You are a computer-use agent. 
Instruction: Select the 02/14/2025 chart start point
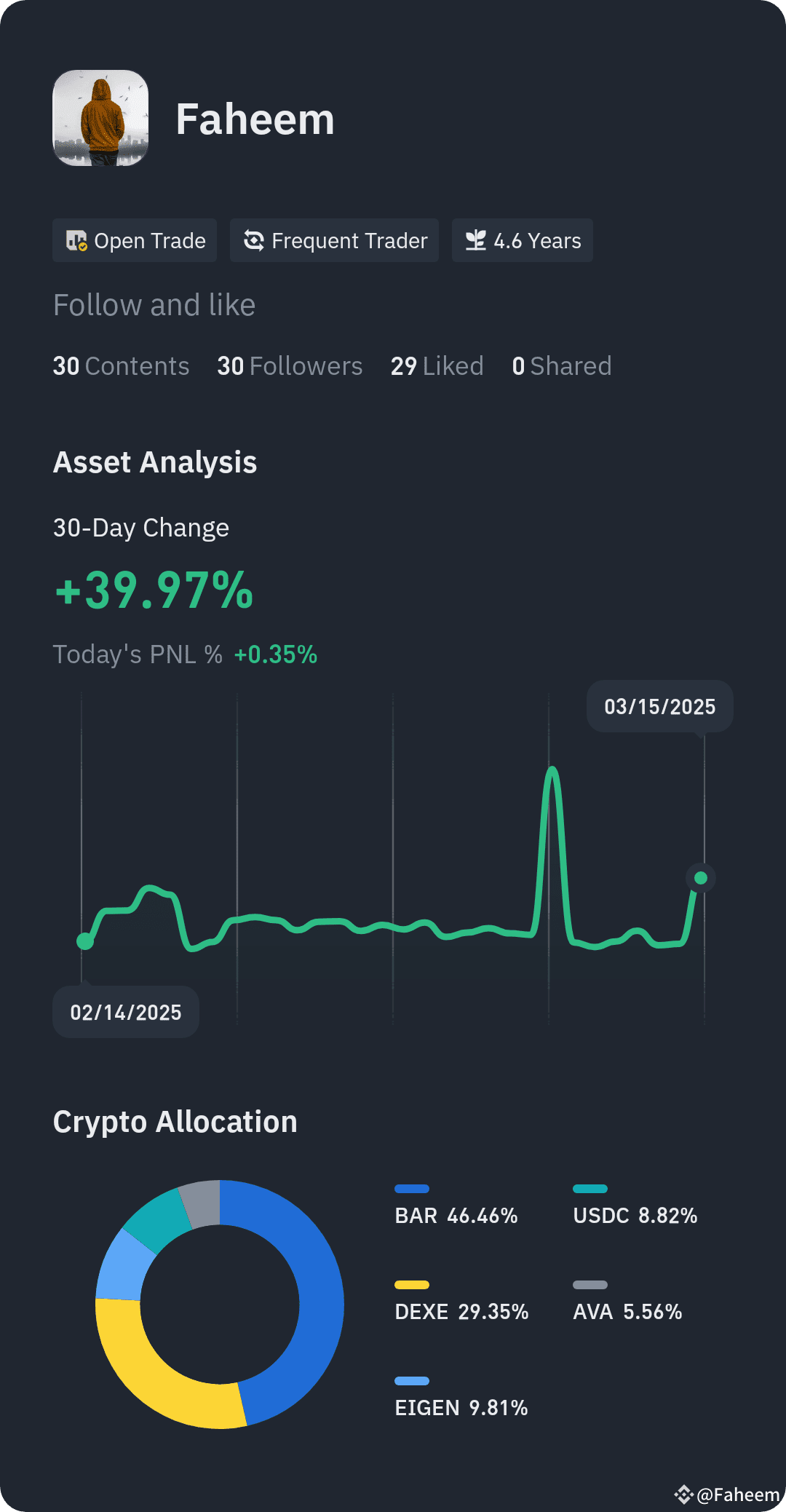pyautogui.click(x=85, y=941)
